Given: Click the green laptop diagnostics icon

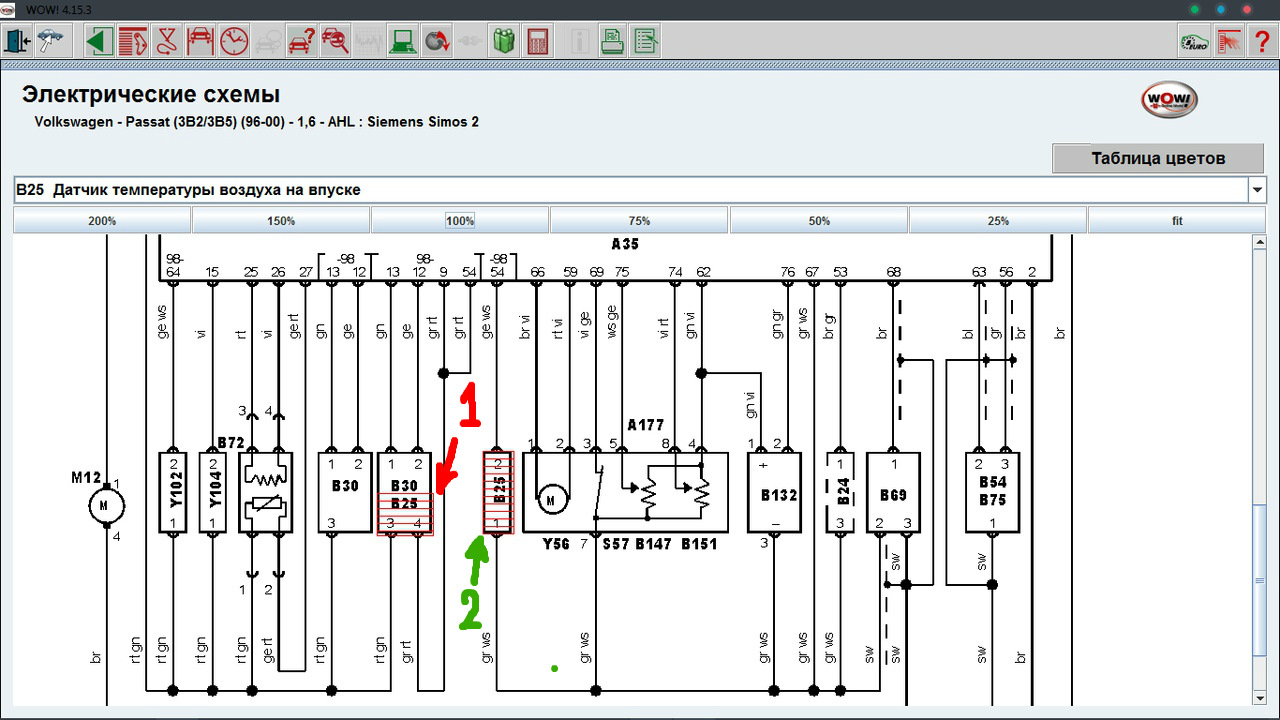Looking at the screenshot, I should [404, 42].
